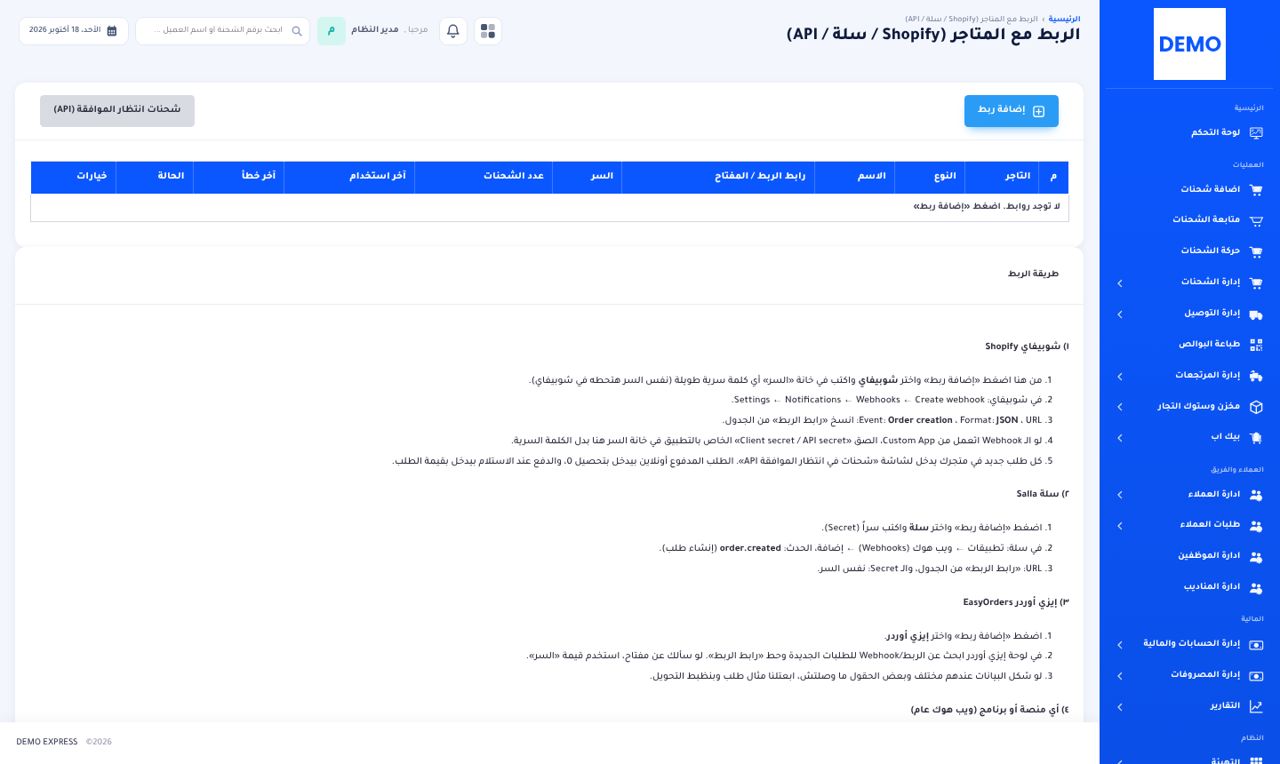Open متابعة الشحنات menu item
Screen dimensions: 1280x764
(x=1190, y=220)
